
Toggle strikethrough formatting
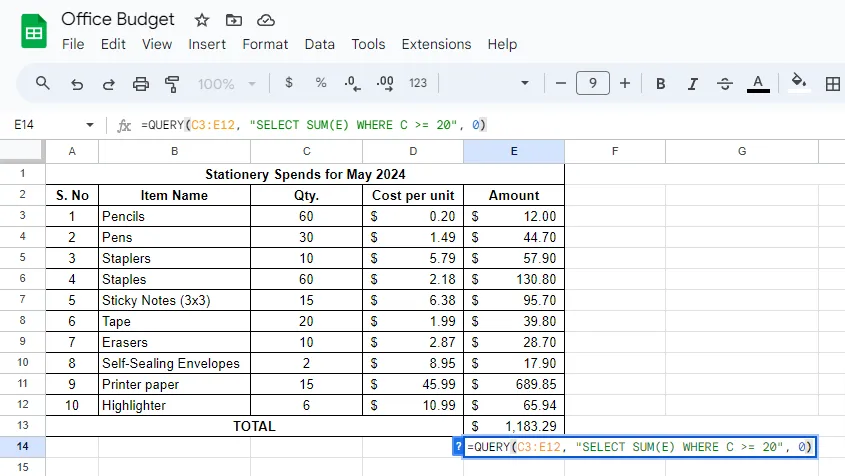point(725,84)
